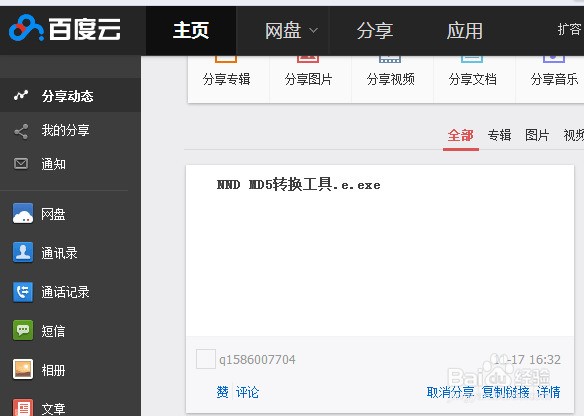Open the 文章 article icon
Viewport: 584px width, 416px height.
click(x=23, y=407)
